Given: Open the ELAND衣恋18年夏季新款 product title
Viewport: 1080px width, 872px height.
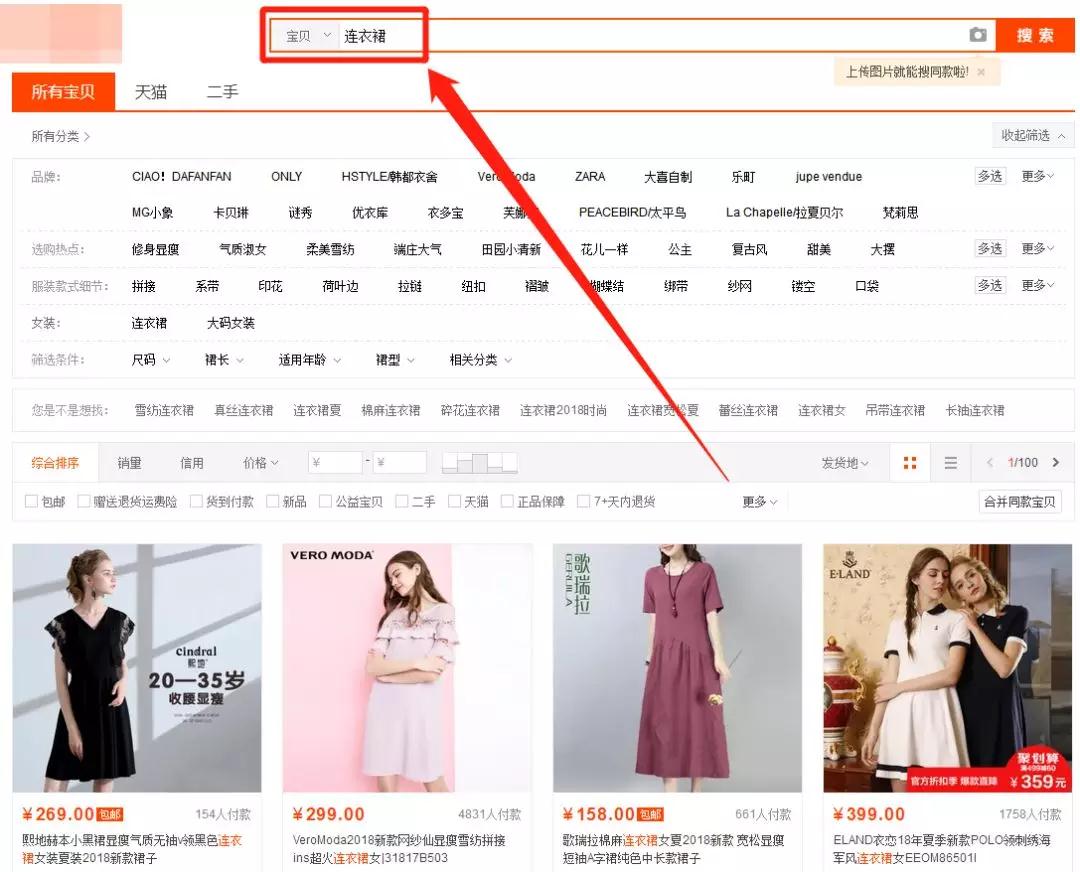Looking at the screenshot, I should click(942, 849).
